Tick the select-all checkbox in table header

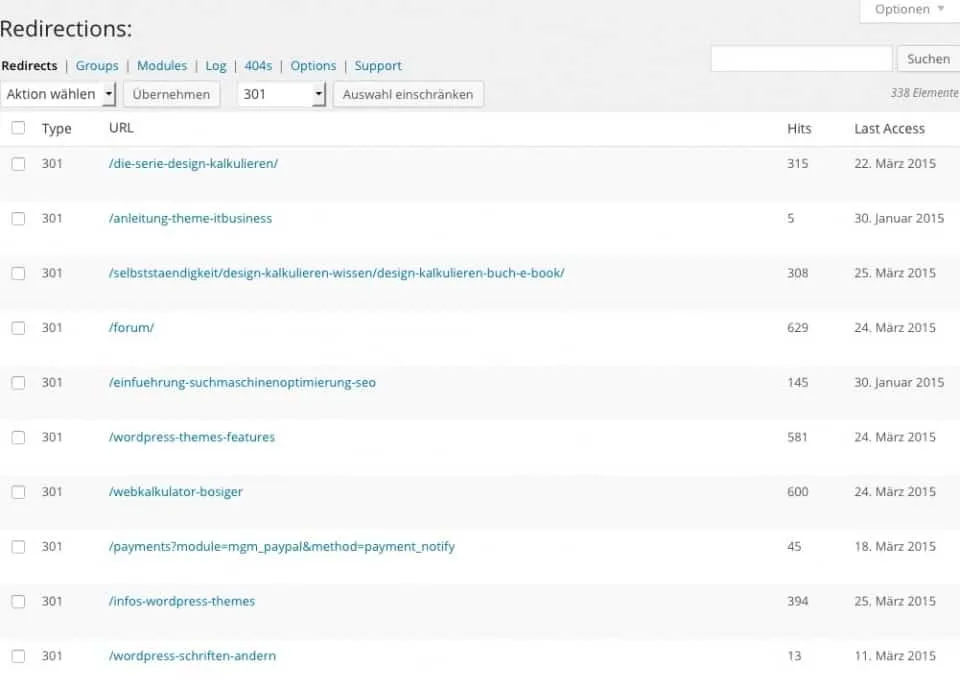[18, 128]
